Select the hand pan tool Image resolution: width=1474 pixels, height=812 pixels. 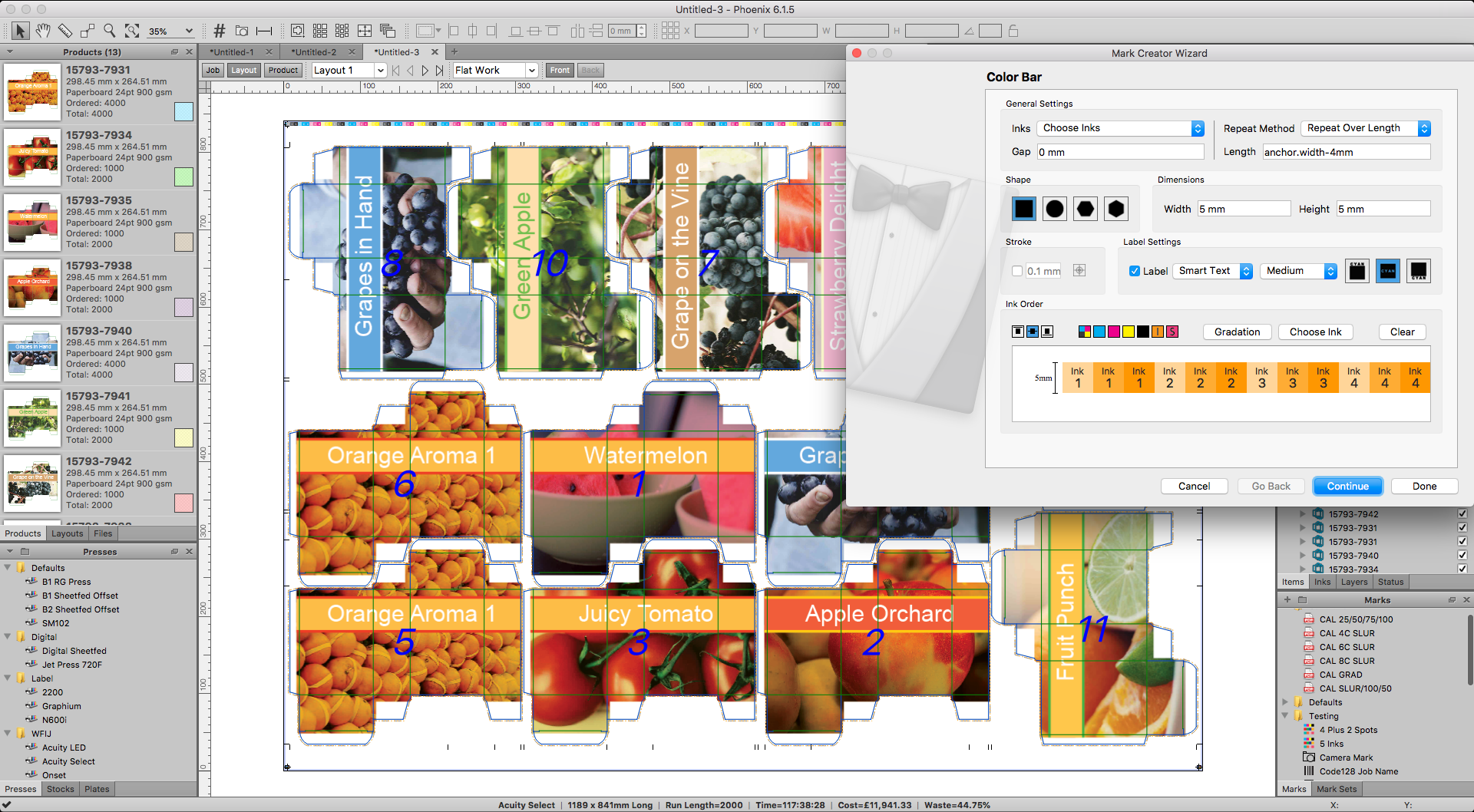coord(43,31)
